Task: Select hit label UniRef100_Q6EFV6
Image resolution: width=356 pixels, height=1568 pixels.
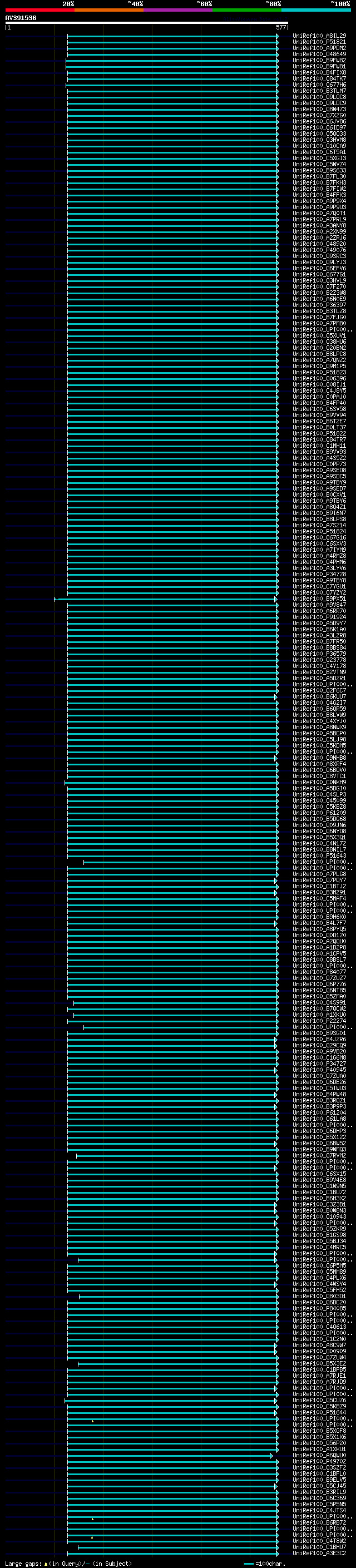Action: 319,269
